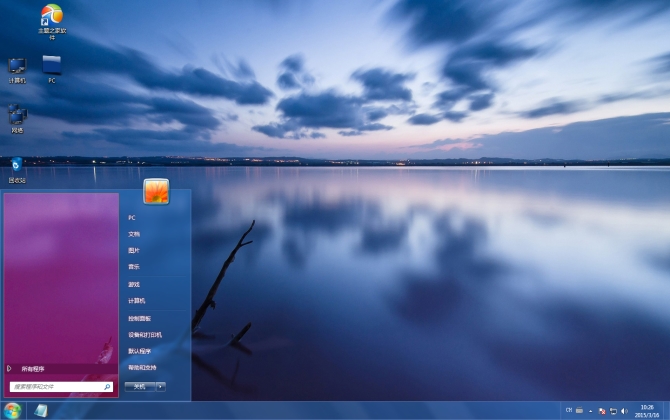
Task: Open the shutdown options arrow
Action: click(x=161, y=387)
